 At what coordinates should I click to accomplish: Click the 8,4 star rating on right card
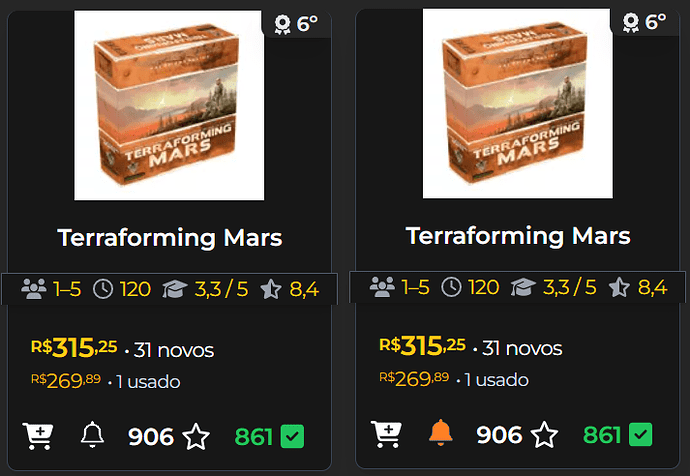[x=619, y=287]
